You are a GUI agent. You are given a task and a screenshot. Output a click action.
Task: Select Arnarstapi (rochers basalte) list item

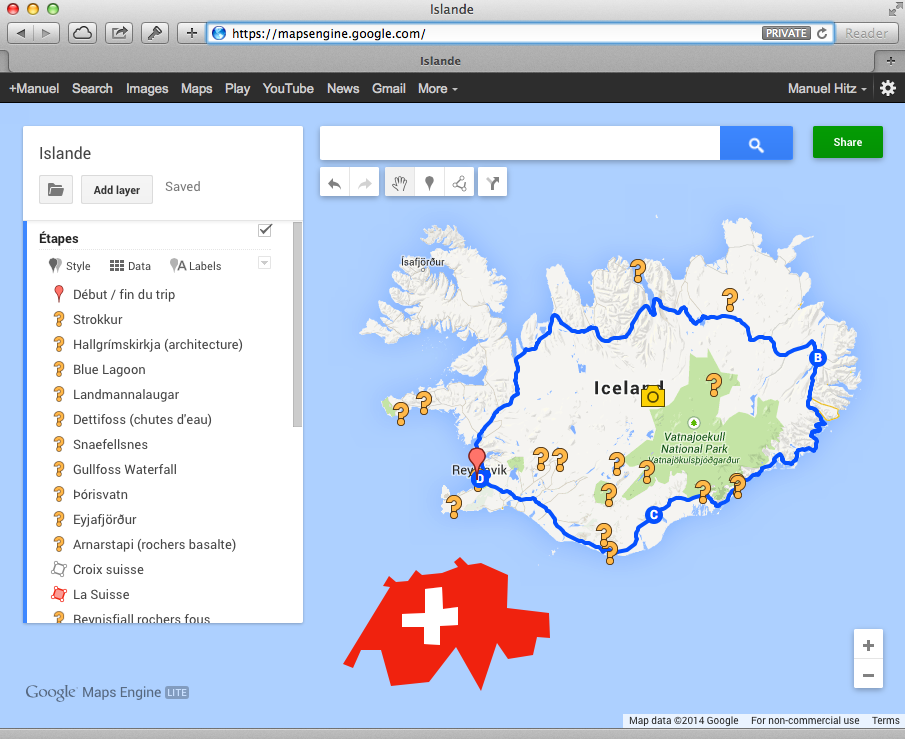tap(154, 544)
